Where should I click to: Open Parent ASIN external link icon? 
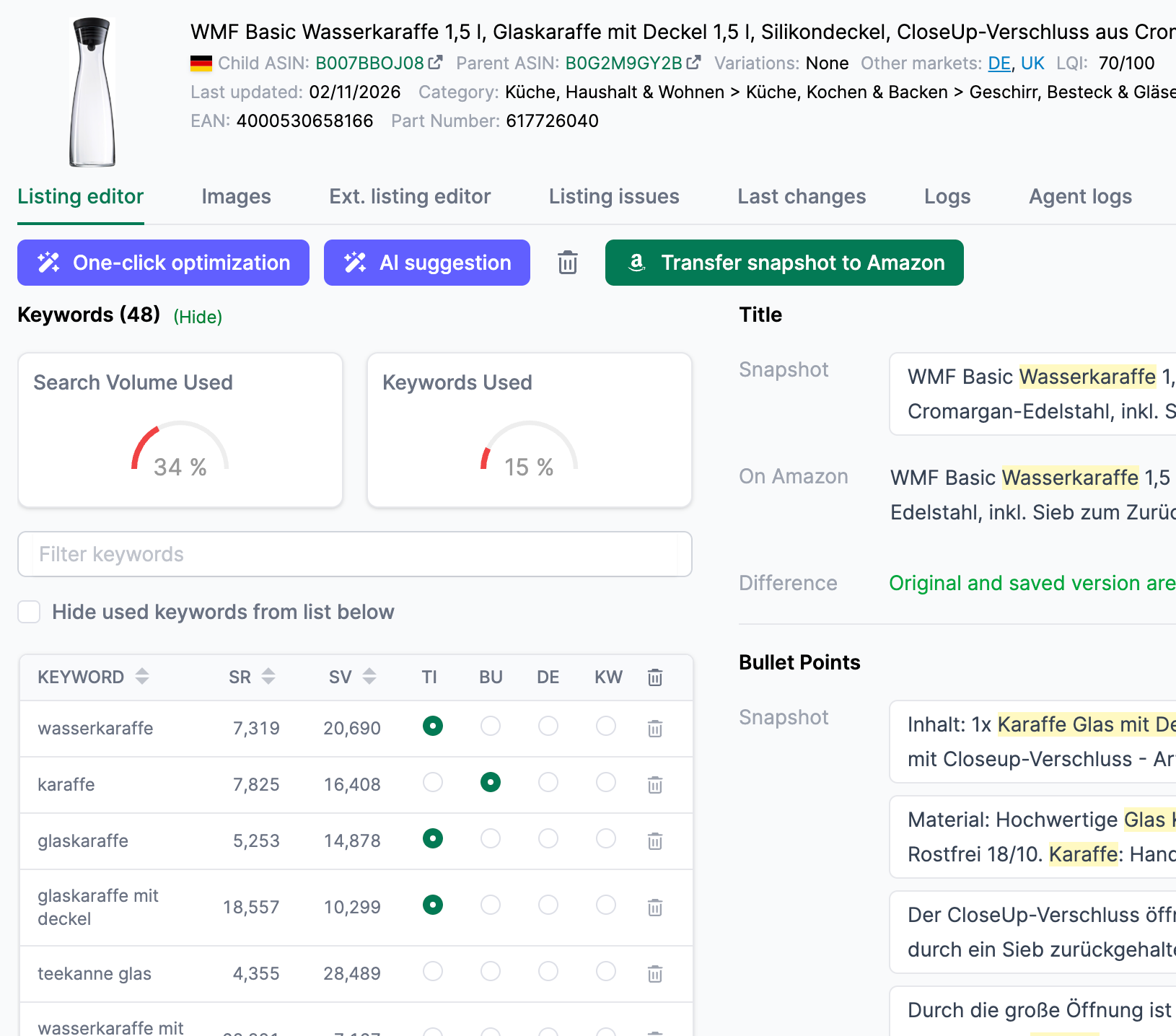coord(693,63)
